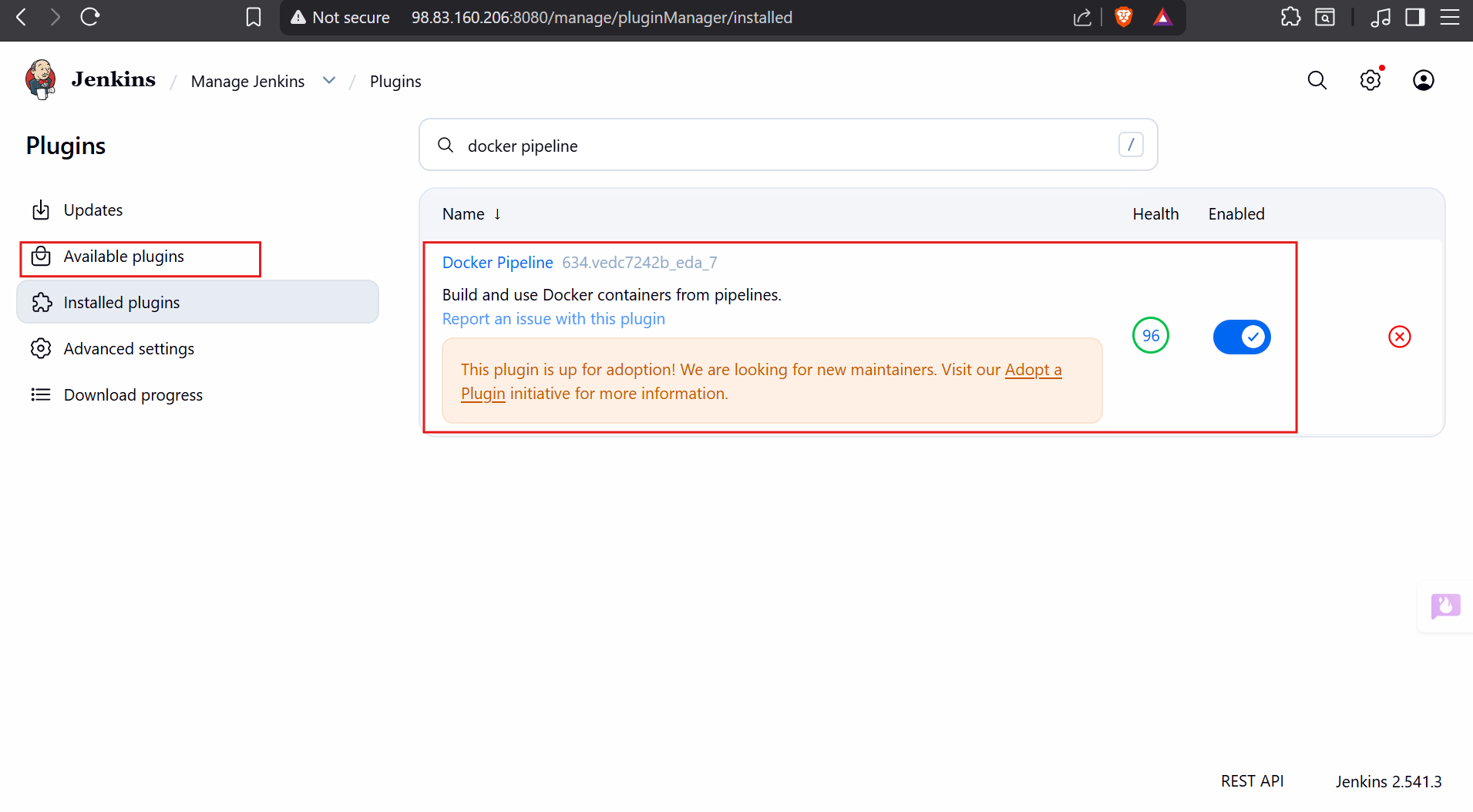This screenshot has height=812, width=1473.
Task: Click the slash shortcut hint in search
Action: [1131, 145]
